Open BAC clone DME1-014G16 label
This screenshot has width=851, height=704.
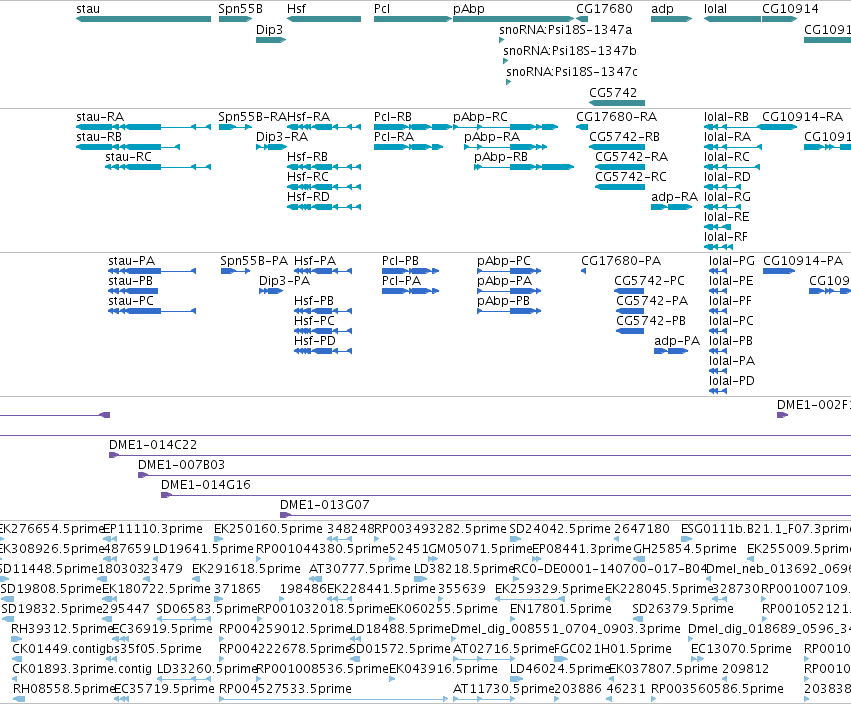click(x=206, y=485)
